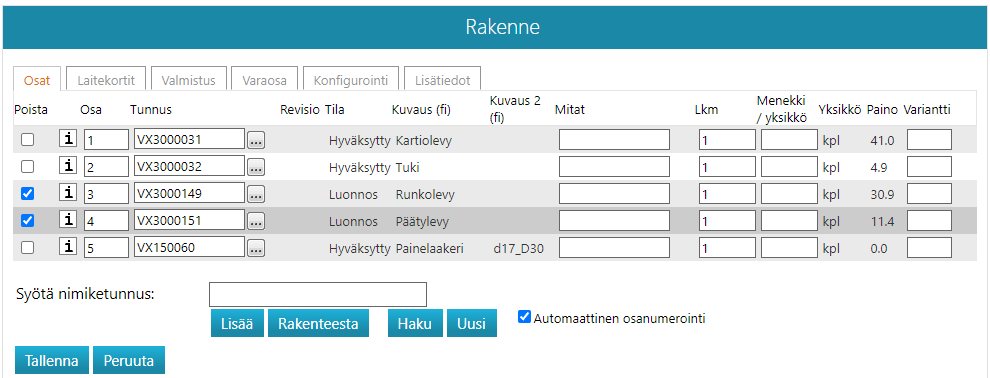Save with the Tallenna button

pos(52,361)
